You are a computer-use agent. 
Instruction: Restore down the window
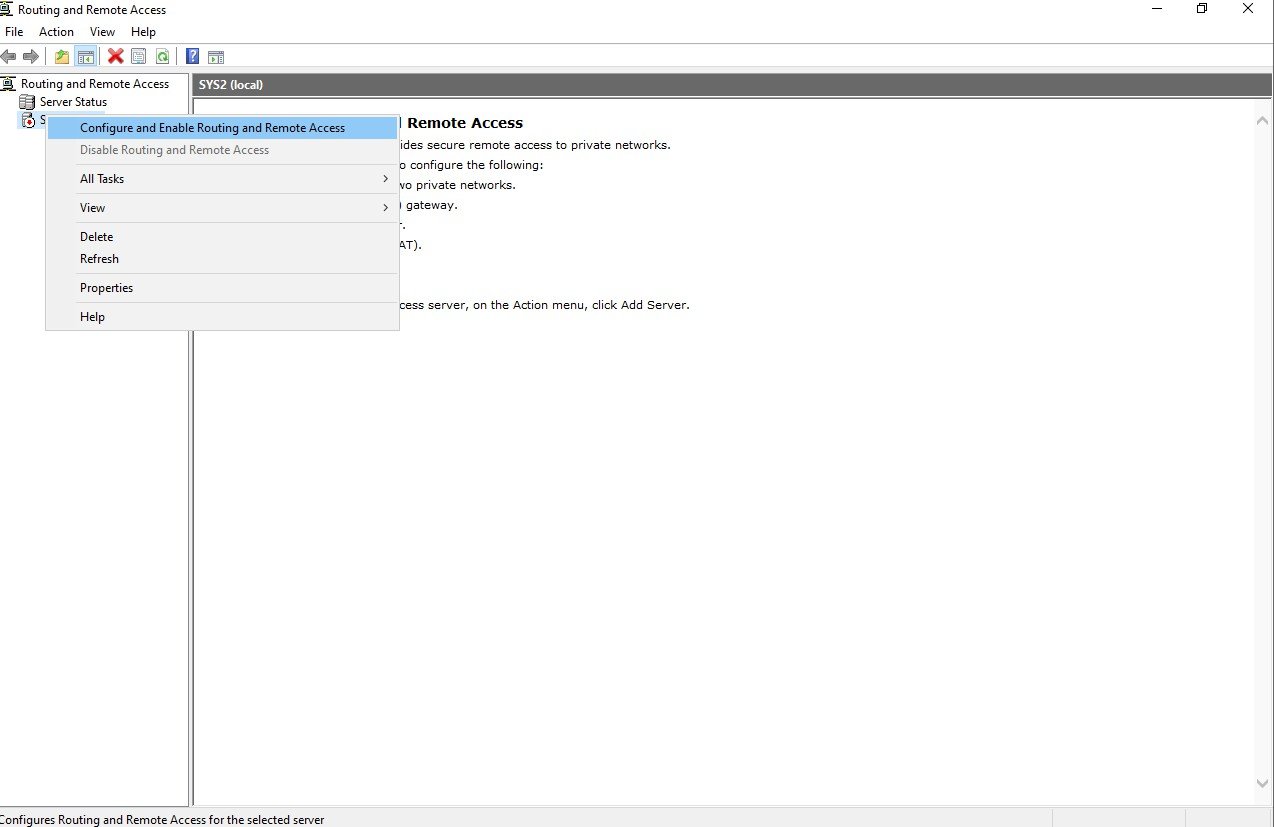[1202, 9]
